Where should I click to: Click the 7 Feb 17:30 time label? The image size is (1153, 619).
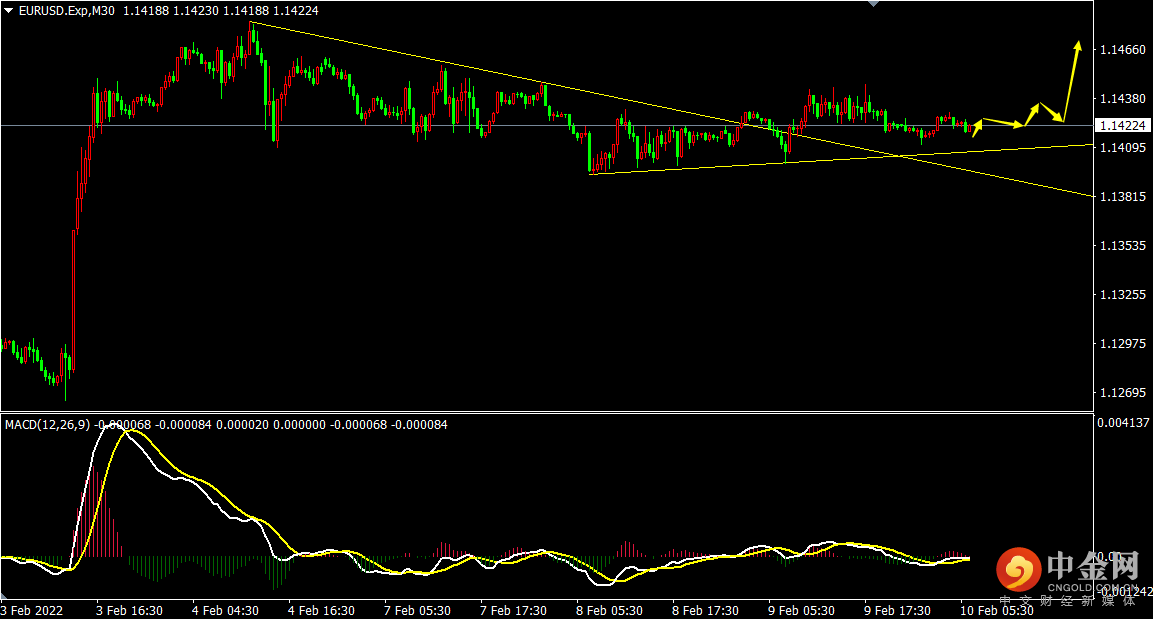(513, 611)
